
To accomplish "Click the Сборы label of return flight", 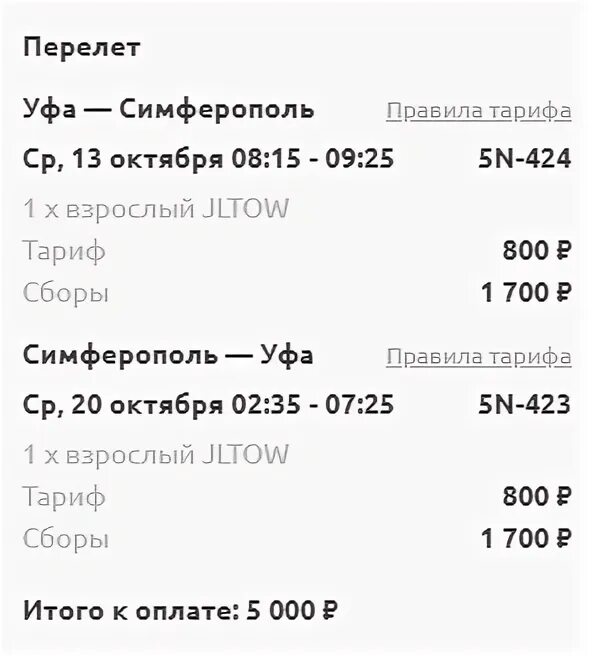I will pyautogui.click(x=66, y=539).
